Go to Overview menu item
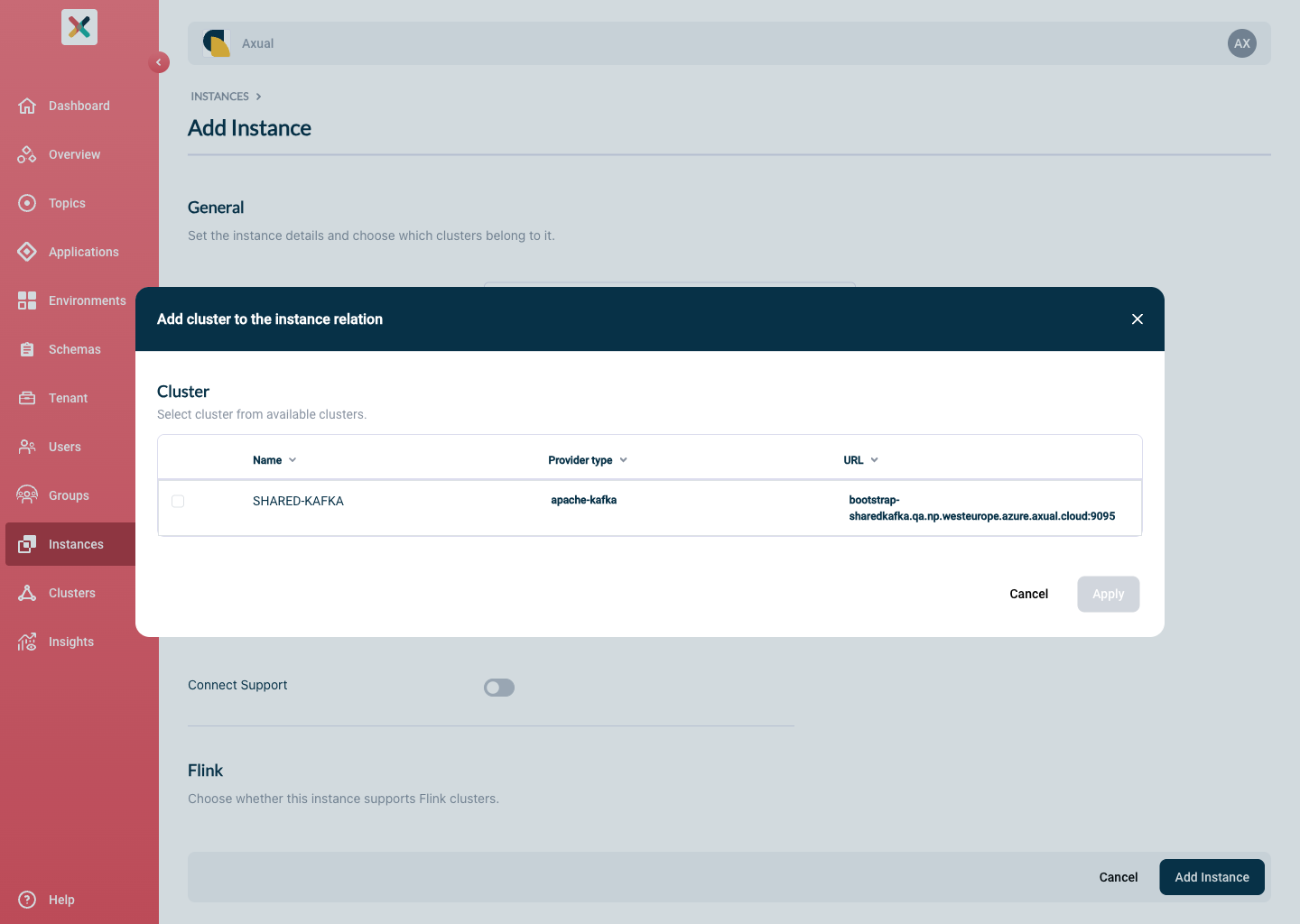 pos(75,154)
